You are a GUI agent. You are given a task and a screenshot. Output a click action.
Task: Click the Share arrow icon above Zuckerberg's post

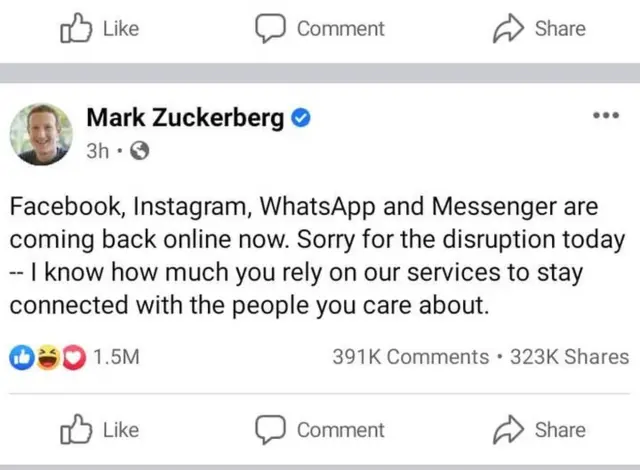(x=509, y=29)
